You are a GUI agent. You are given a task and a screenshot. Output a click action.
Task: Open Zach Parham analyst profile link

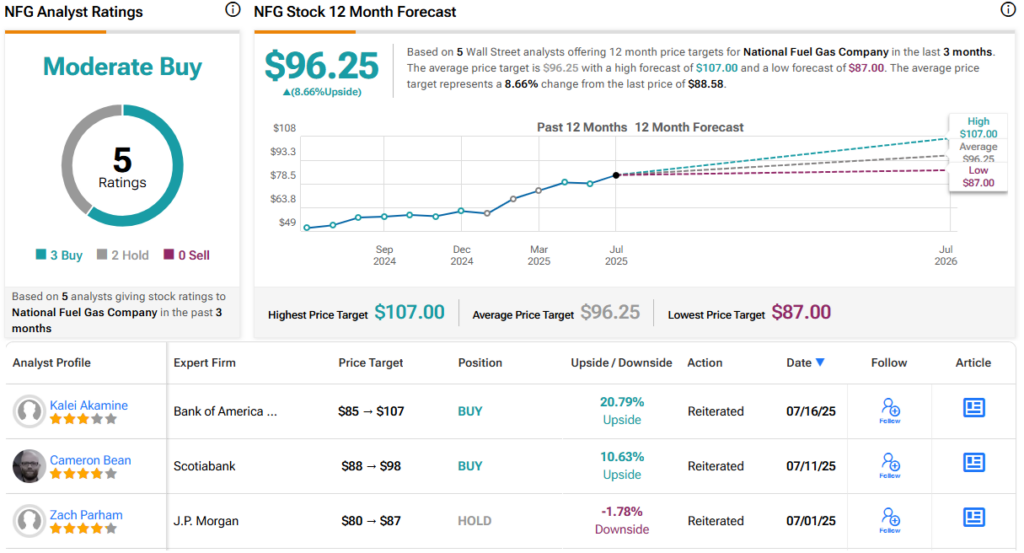point(86,515)
